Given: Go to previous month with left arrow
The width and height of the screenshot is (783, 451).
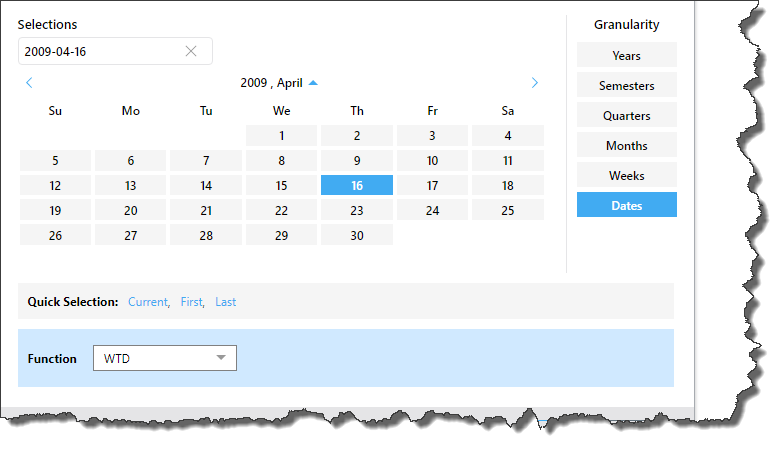Looking at the screenshot, I should (29, 83).
